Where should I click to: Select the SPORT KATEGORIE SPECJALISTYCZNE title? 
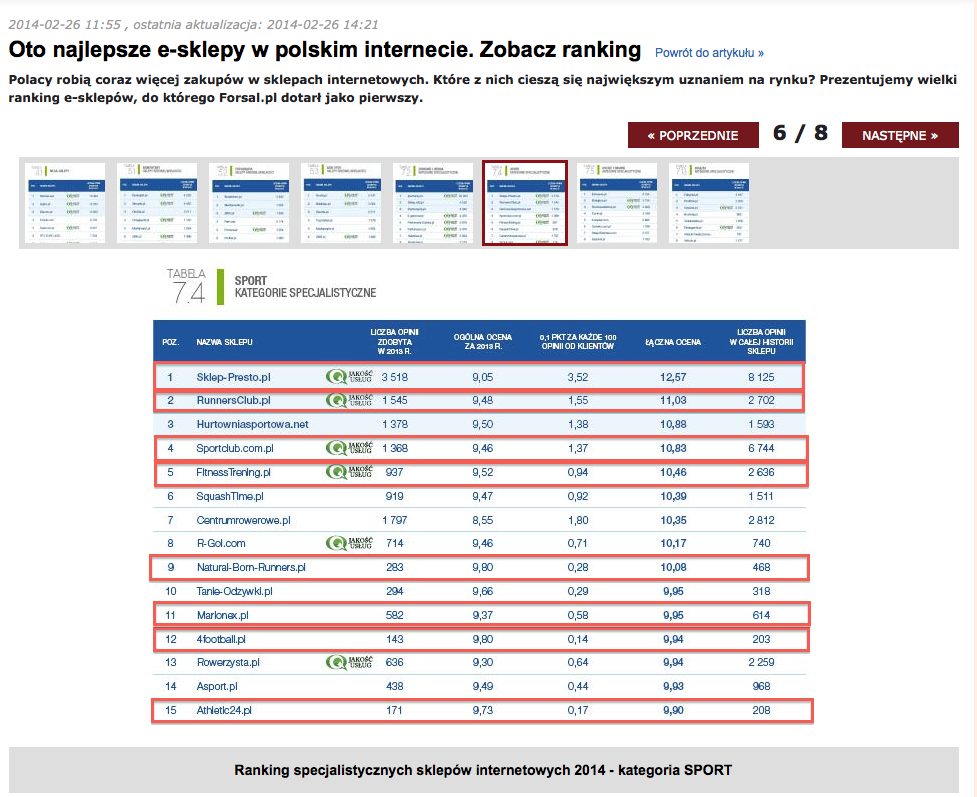coord(305,287)
